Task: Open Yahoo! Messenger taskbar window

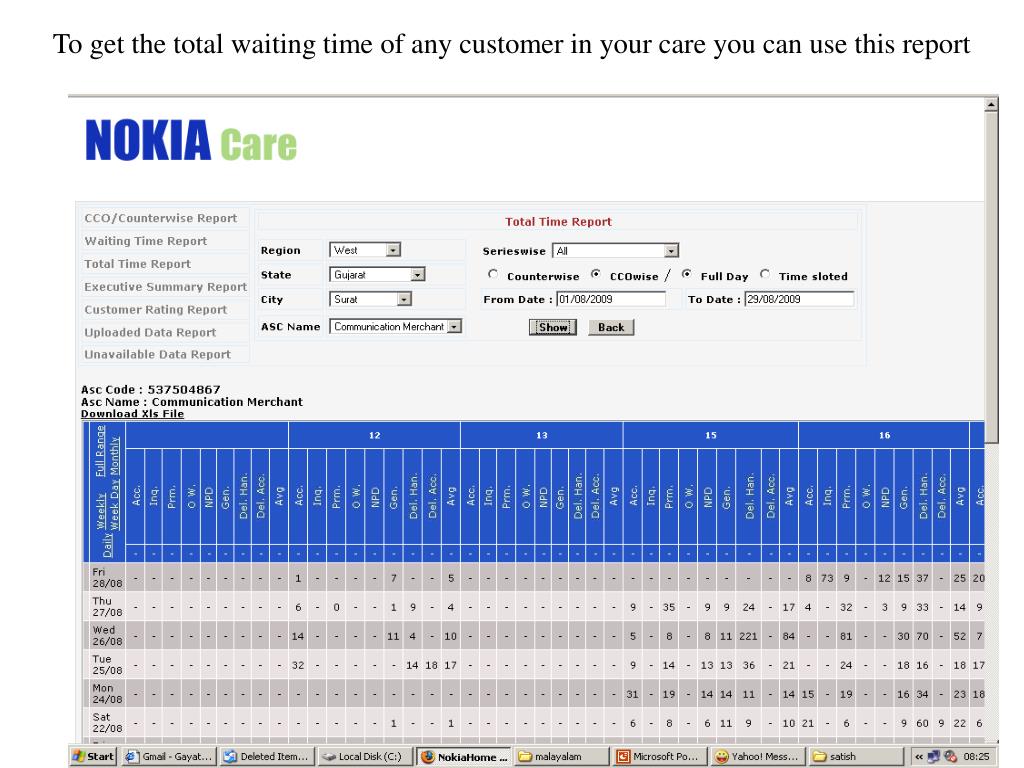Action: [x=758, y=756]
